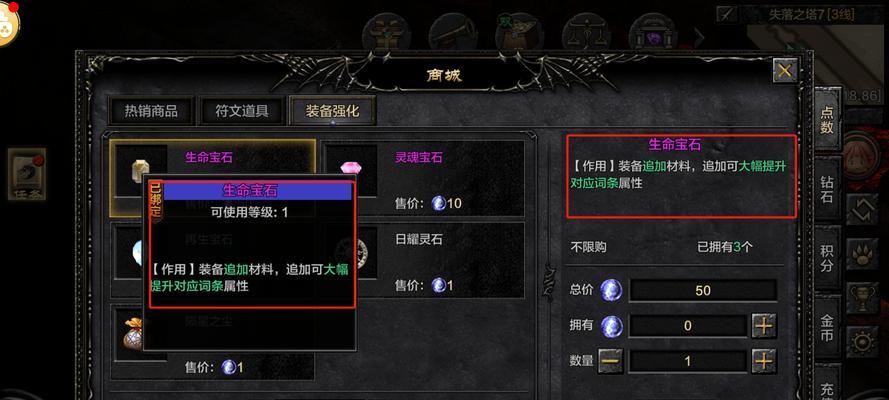The height and width of the screenshot is (400, 889).
Task: Switch to the 热销商品 tab
Action: (x=151, y=111)
